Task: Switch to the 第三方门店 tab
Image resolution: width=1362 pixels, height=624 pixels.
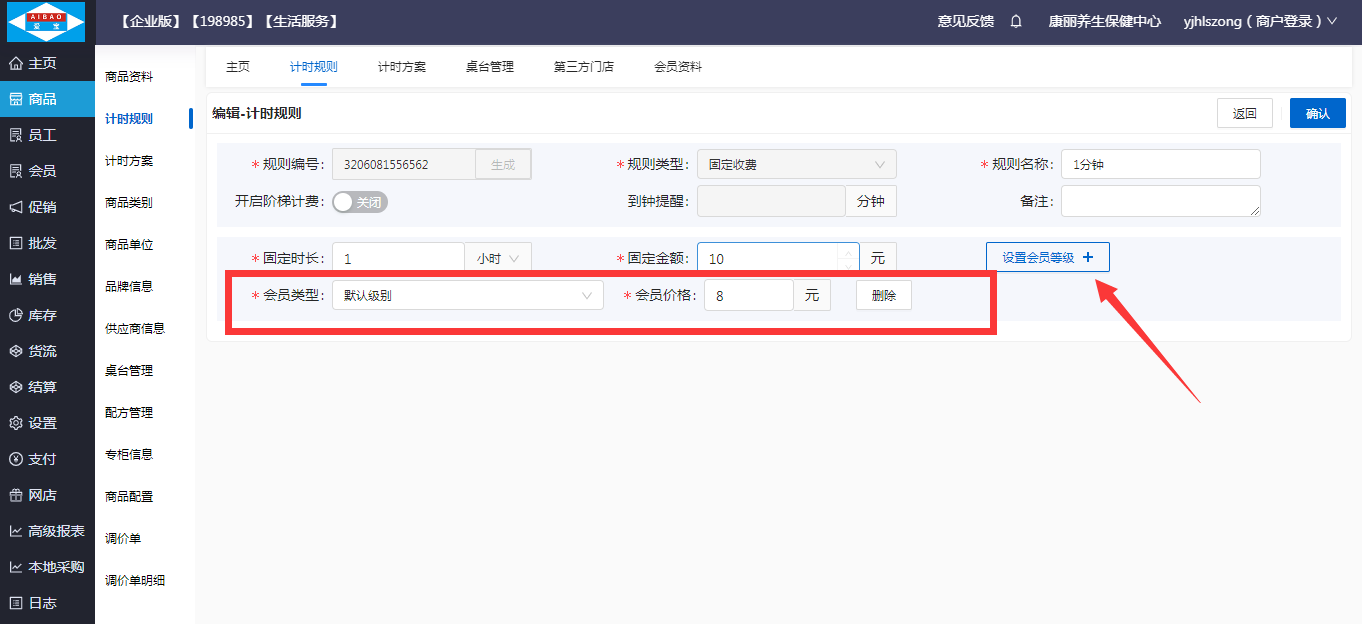Action: coord(584,67)
